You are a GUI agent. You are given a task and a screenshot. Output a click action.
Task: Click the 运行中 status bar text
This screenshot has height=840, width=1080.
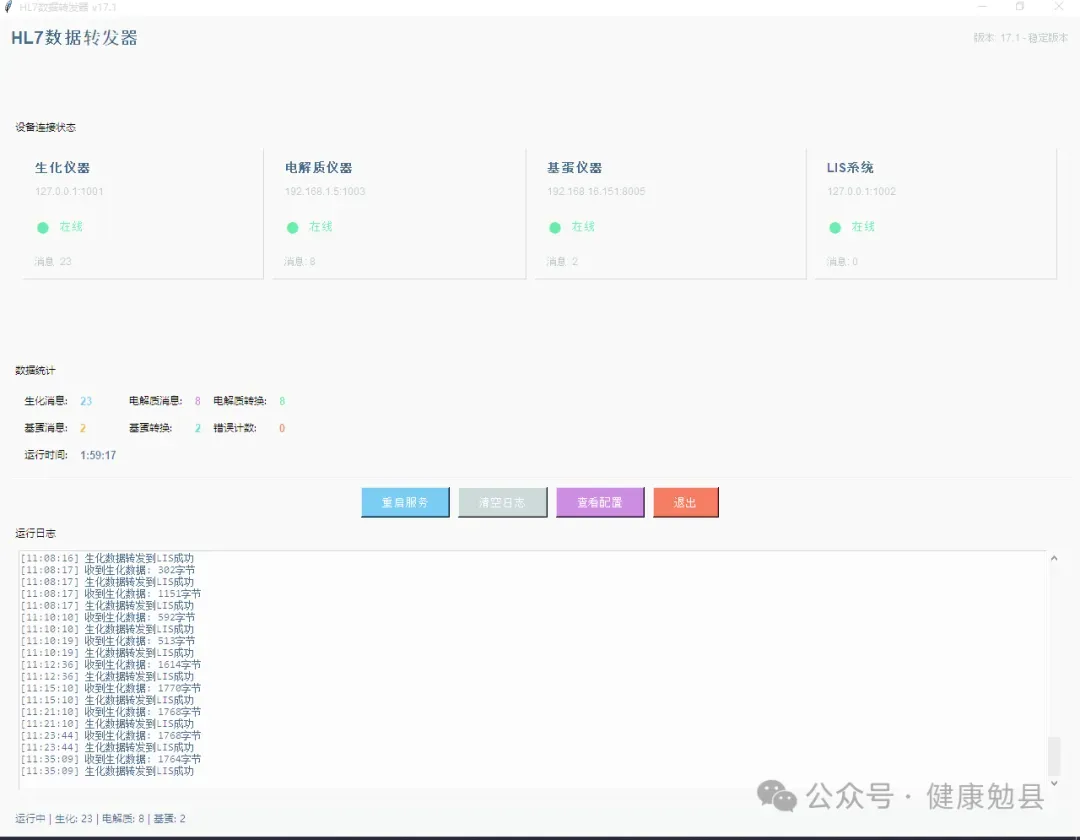coord(30,818)
